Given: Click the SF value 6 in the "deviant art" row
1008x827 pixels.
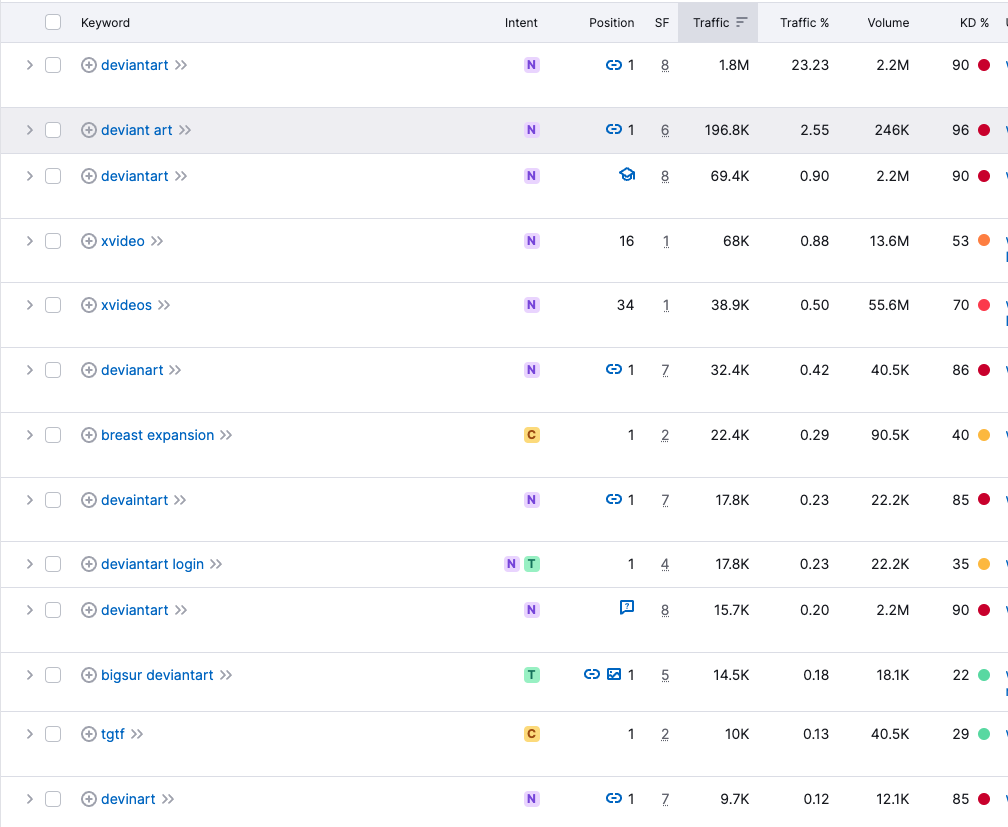Looking at the screenshot, I should point(665,130).
